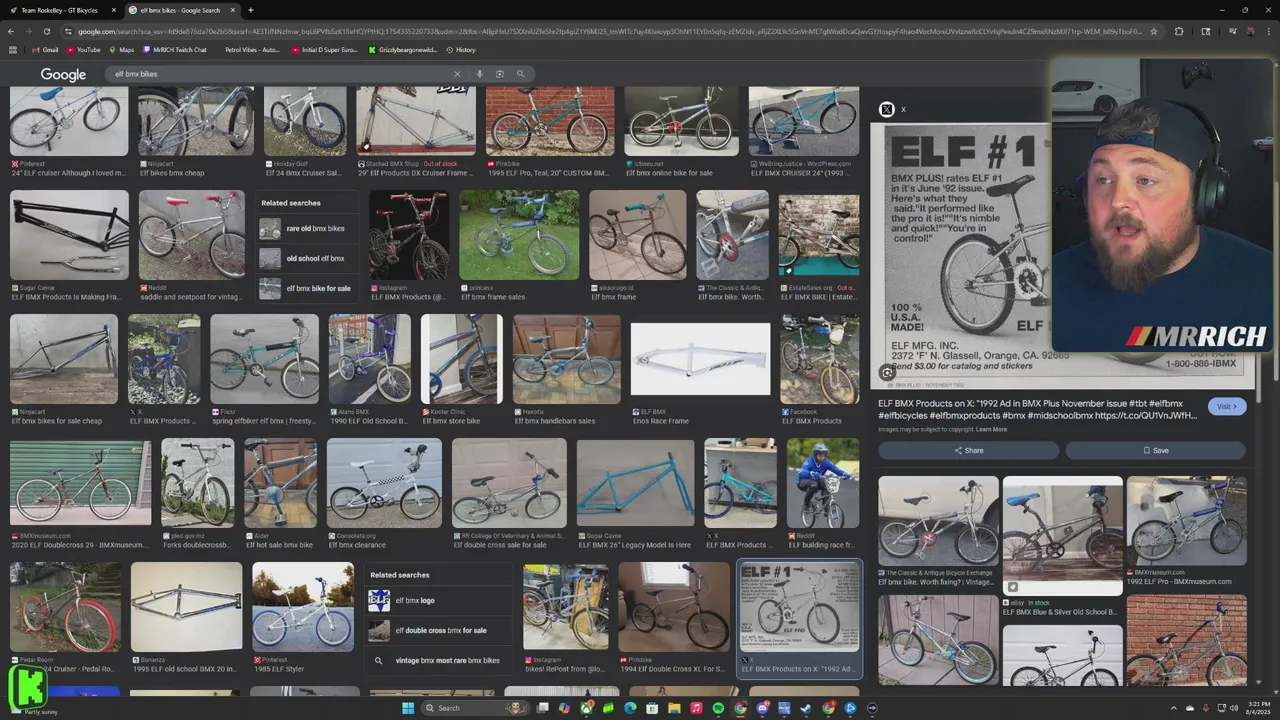Click the Share button
The width and height of the screenshot is (1280, 720).
coord(968,450)
